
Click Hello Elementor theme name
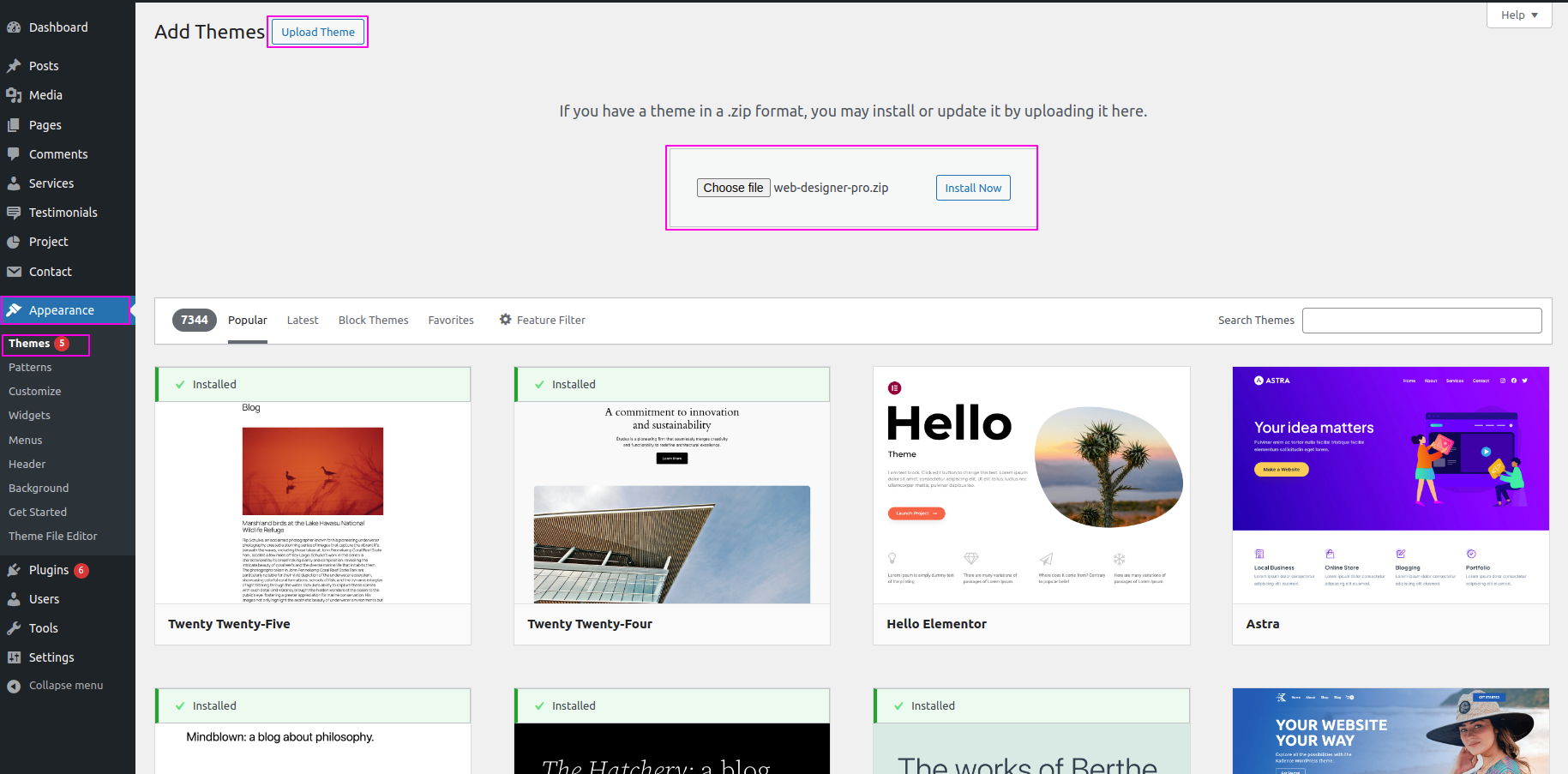click(x=937, y=624)
